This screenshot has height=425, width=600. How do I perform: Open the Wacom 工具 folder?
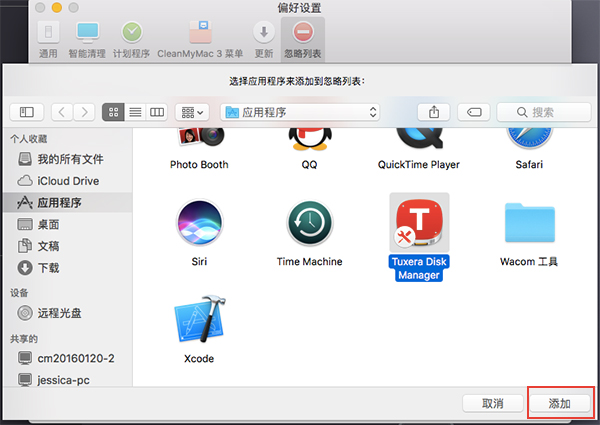click(529, 223)
